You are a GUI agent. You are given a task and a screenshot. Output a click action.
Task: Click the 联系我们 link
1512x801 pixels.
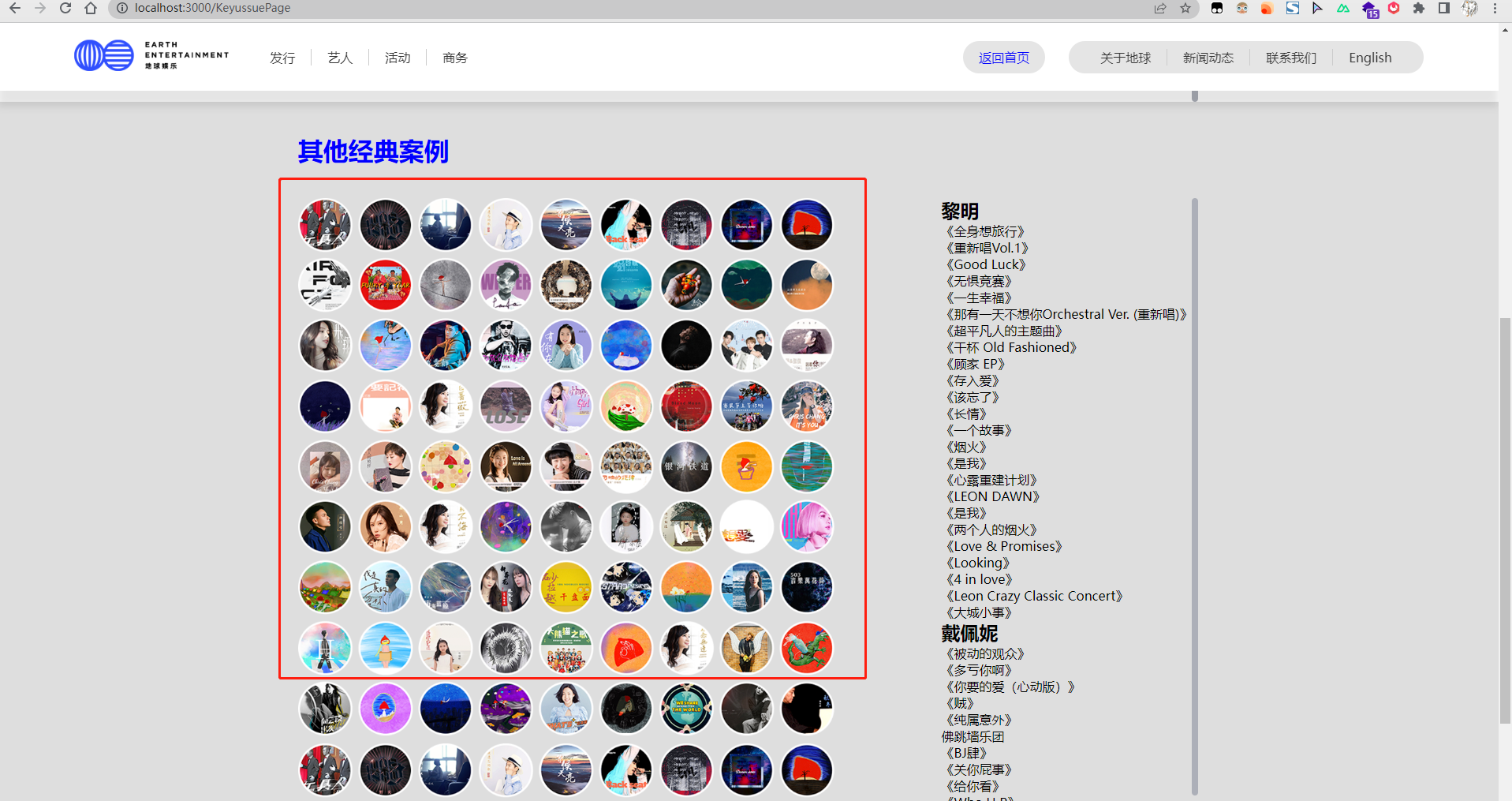tap(1291, 58)
